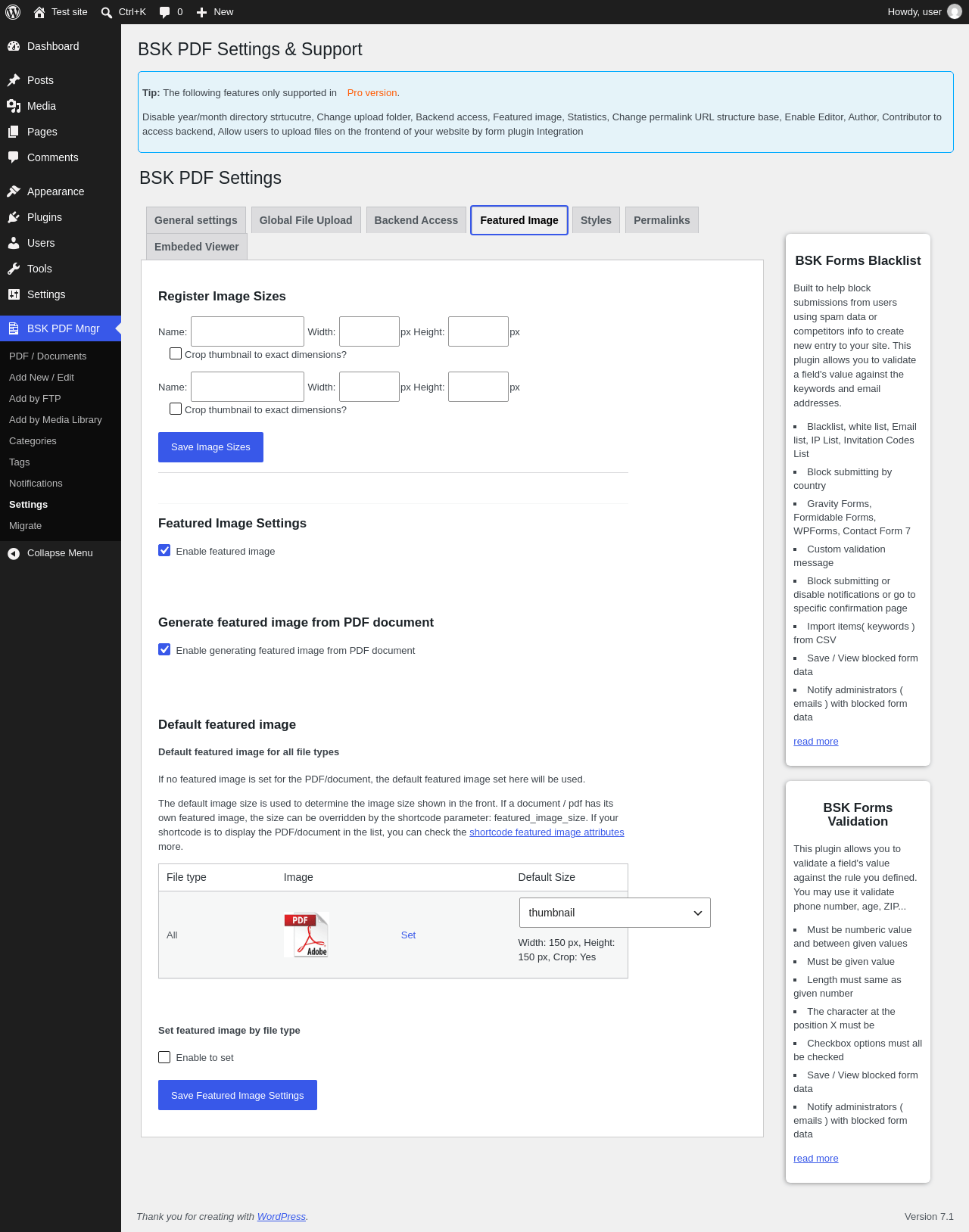The width and height of the screenshot is (969, 1232).
Task: Click the Dashboard gauge icon
Action: coord(14,46)
